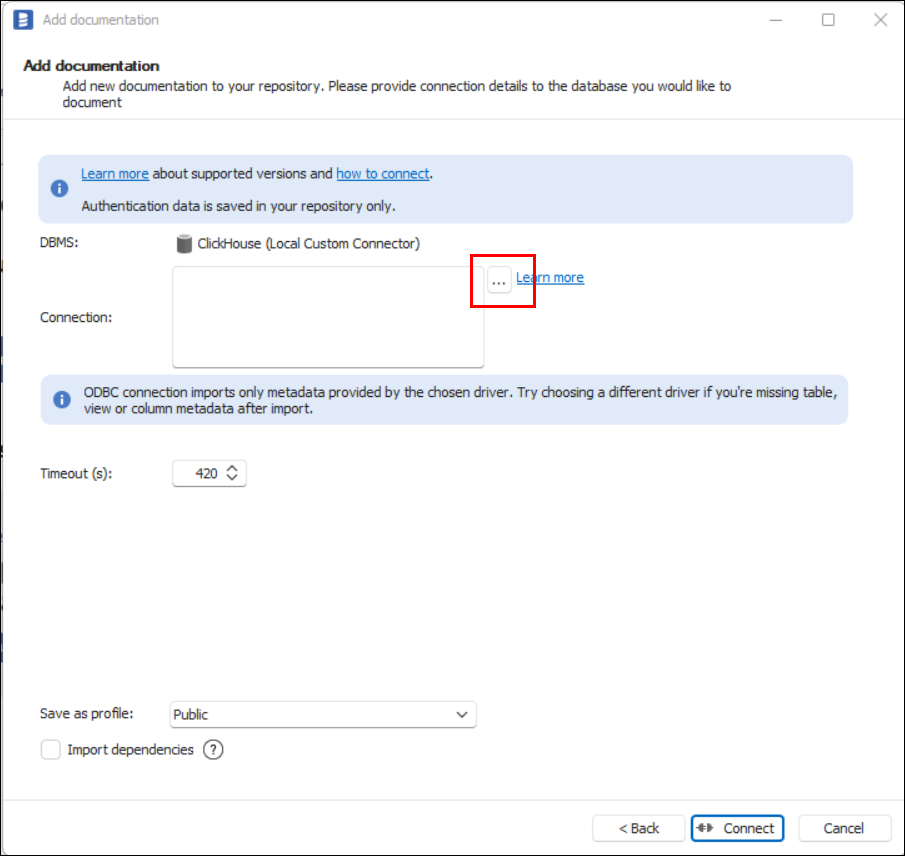
Task: Open Learn more link about supported versions
Action: [x=115, y=174]
